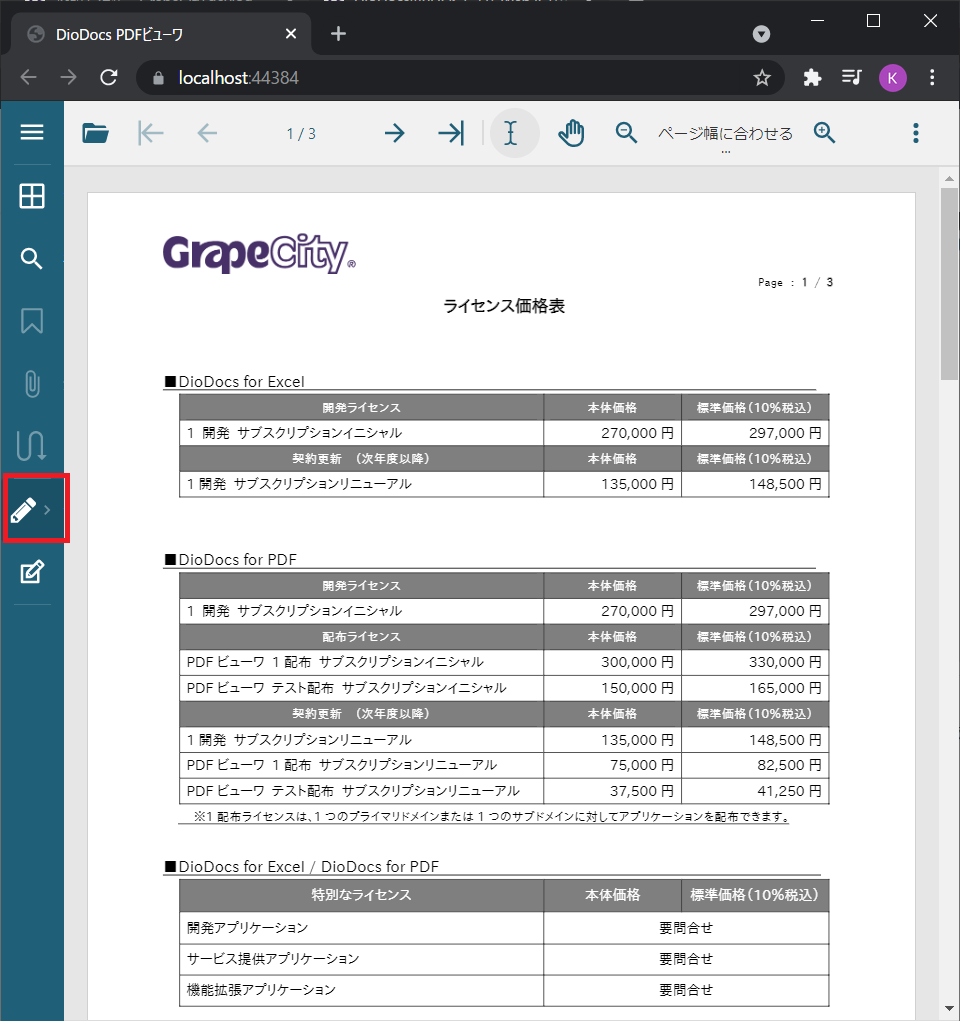This screenshot has height=1021, width=960.
Task: Click the 開発アプリケーション row label
Action: (247, 928)
